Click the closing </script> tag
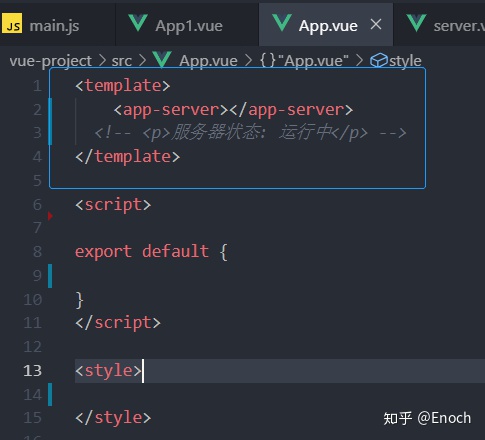 tap(118, 323)
